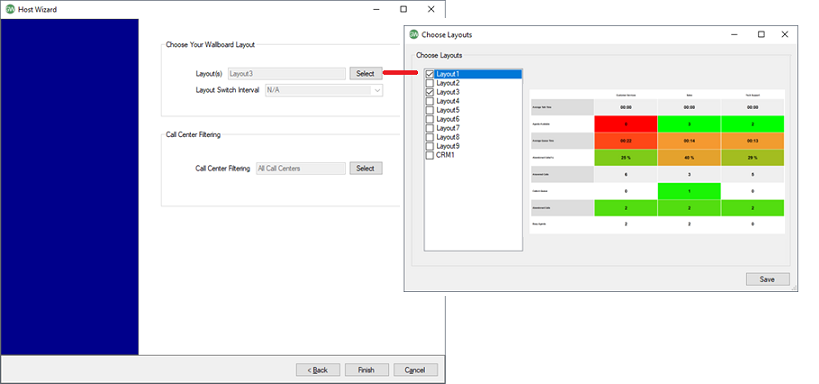This screenshot has width=819, height=384.
Task: Select the Layout6 checkbox
Action: tap(430, 119)
